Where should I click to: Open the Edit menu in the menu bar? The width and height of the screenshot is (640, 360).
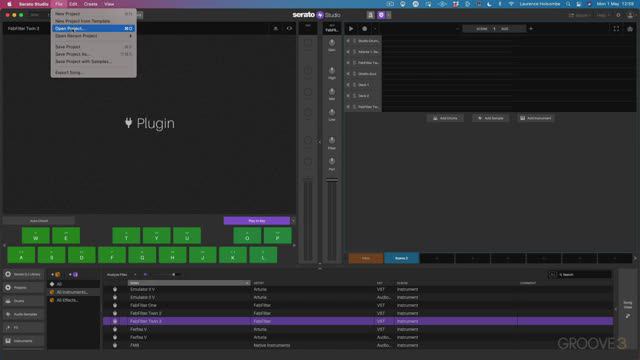point(73,4)
